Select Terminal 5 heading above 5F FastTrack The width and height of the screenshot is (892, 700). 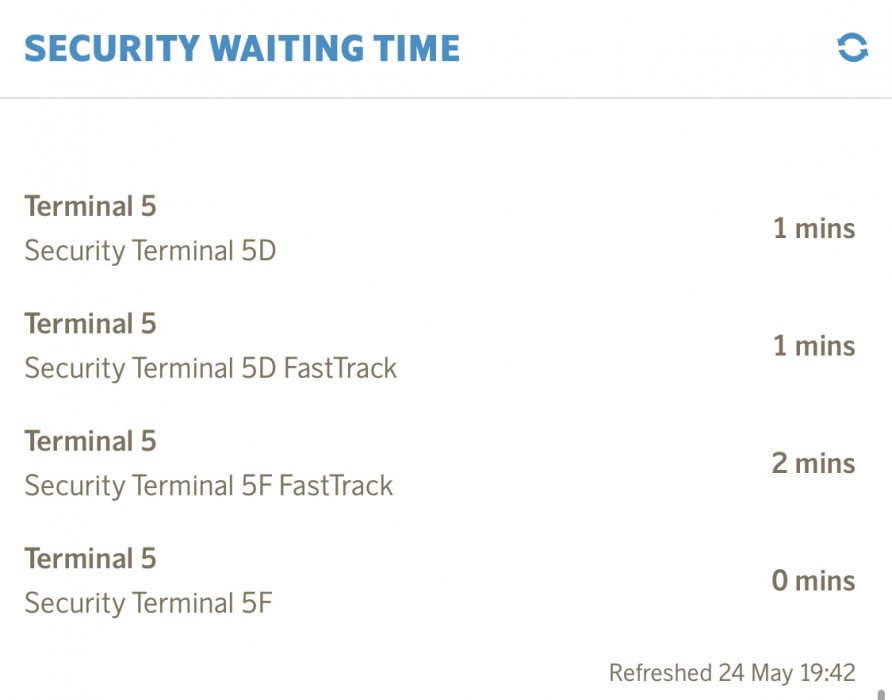pos(90,441)
